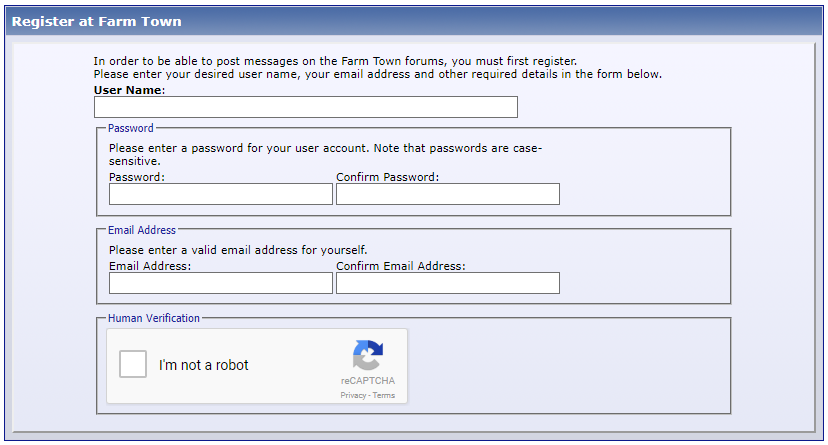828x445 pixels.
Task: Click the blue Email Address group legend
Action: [x=142, y=230]
